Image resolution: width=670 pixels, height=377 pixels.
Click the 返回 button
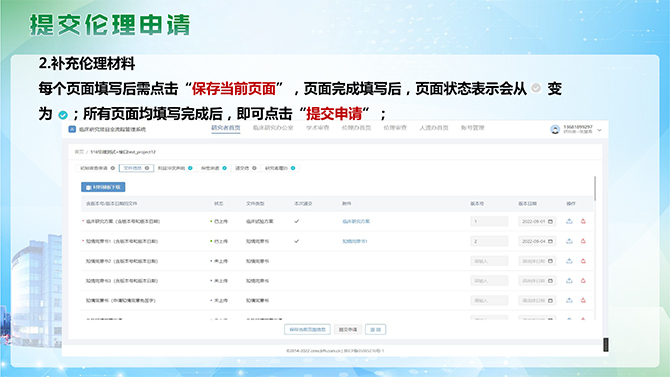pos(376,330)
